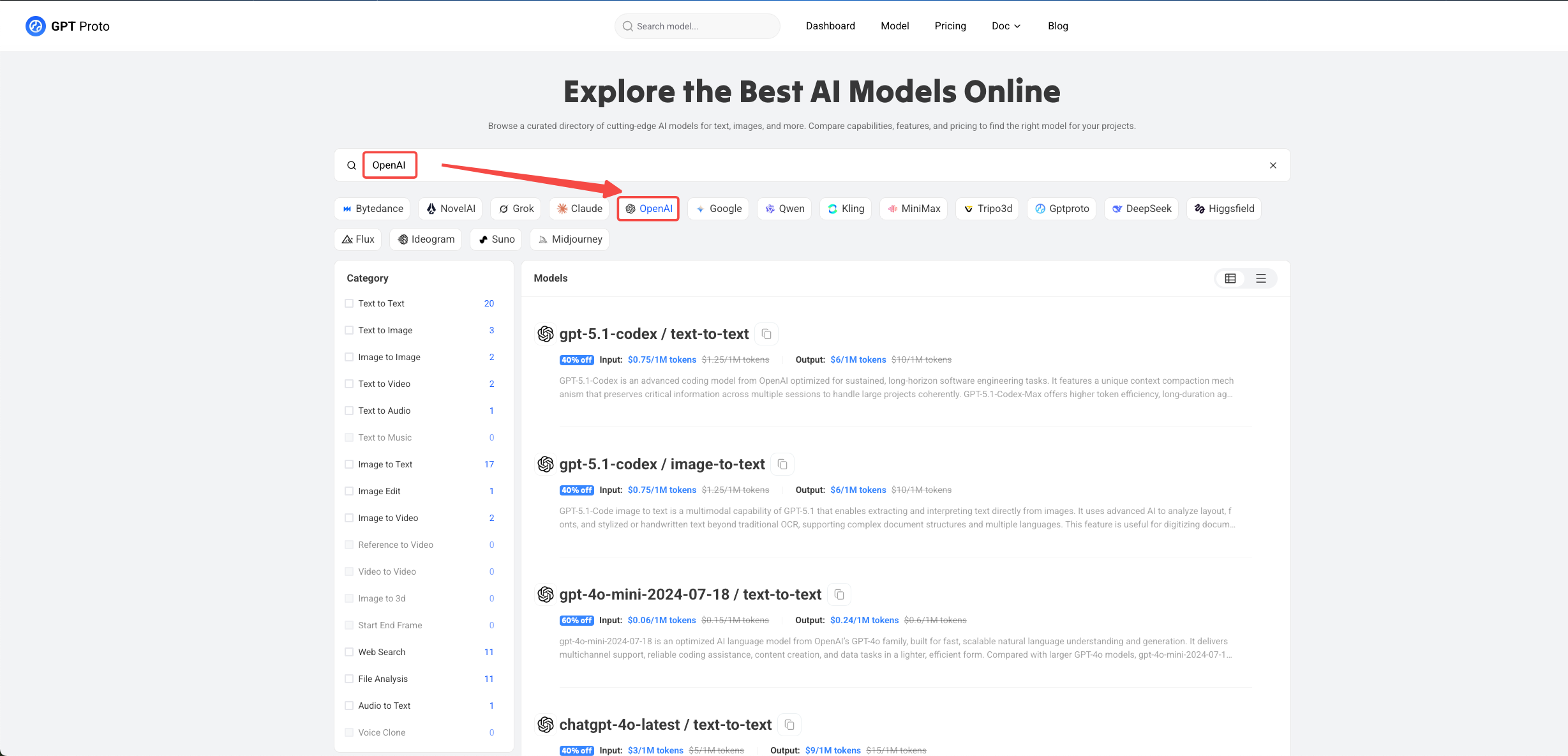The width and height of the screenshot is (1568, 756).
Task: Click the GPT Proto logo icon
Action: click(36, 26)
